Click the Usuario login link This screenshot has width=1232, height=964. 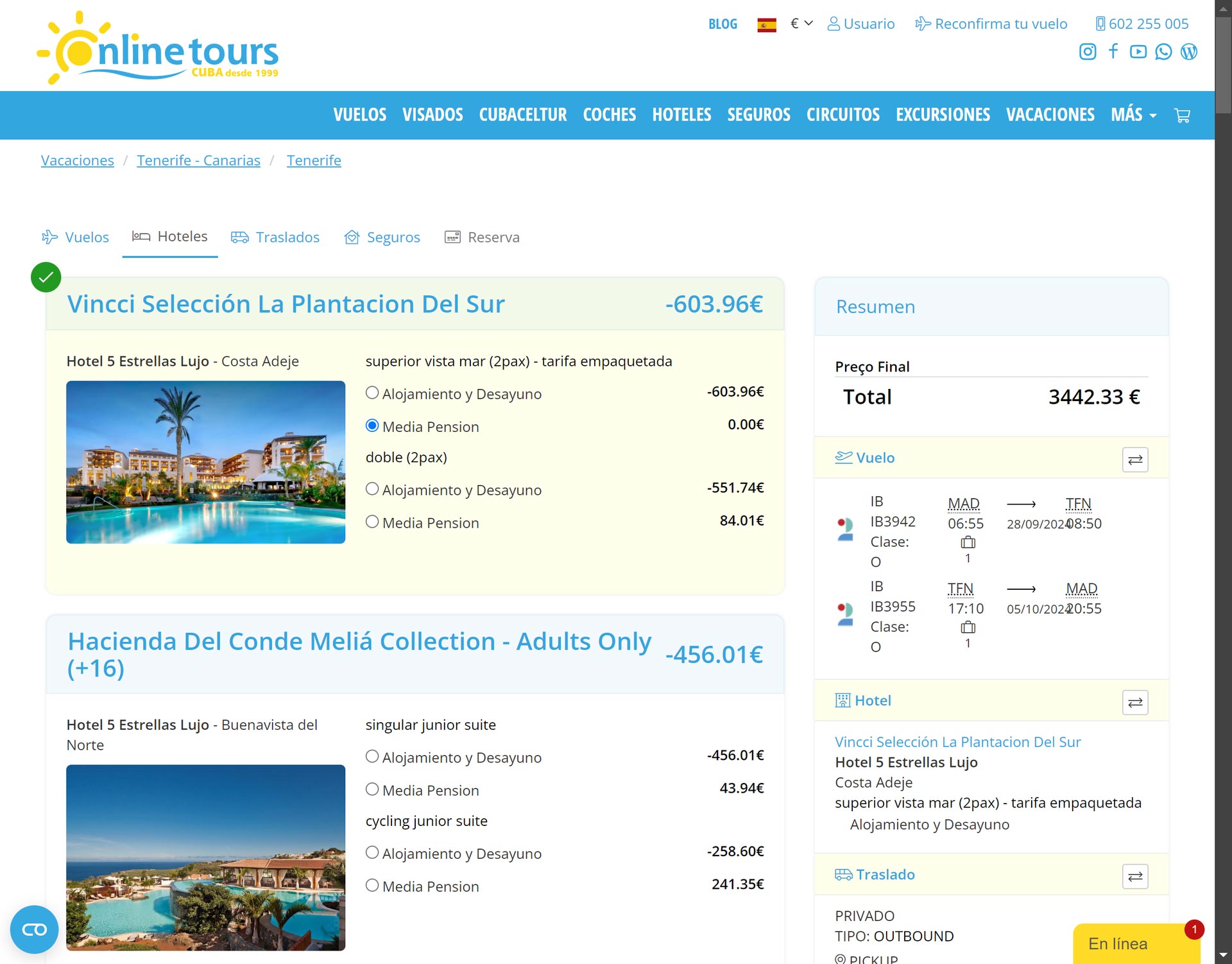click(861, 24)
